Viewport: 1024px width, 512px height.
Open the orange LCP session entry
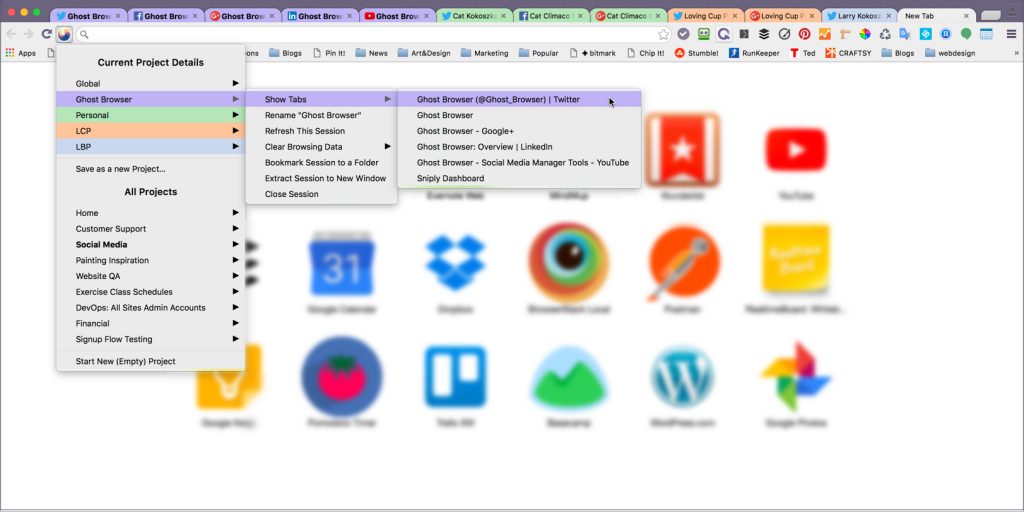coord(151,131)
